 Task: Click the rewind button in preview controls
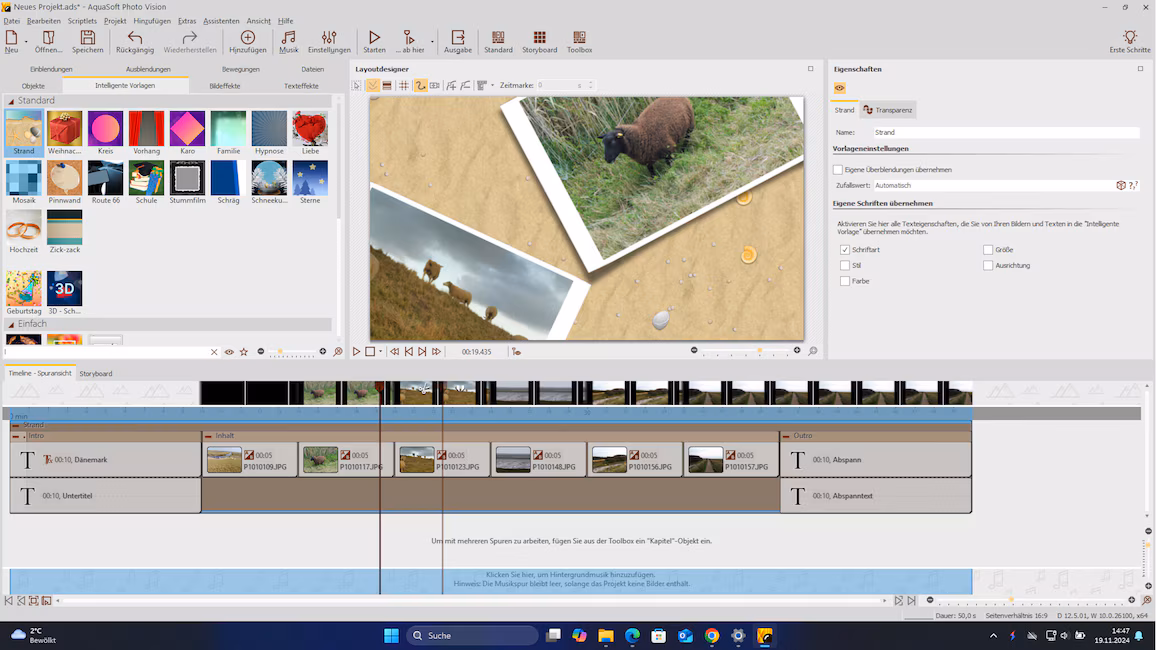point(394,352)
